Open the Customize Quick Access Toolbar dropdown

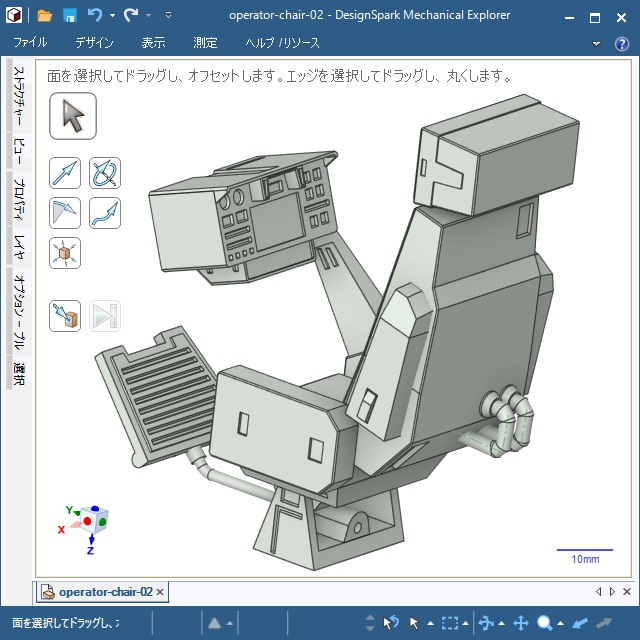[x=168, y=16]
